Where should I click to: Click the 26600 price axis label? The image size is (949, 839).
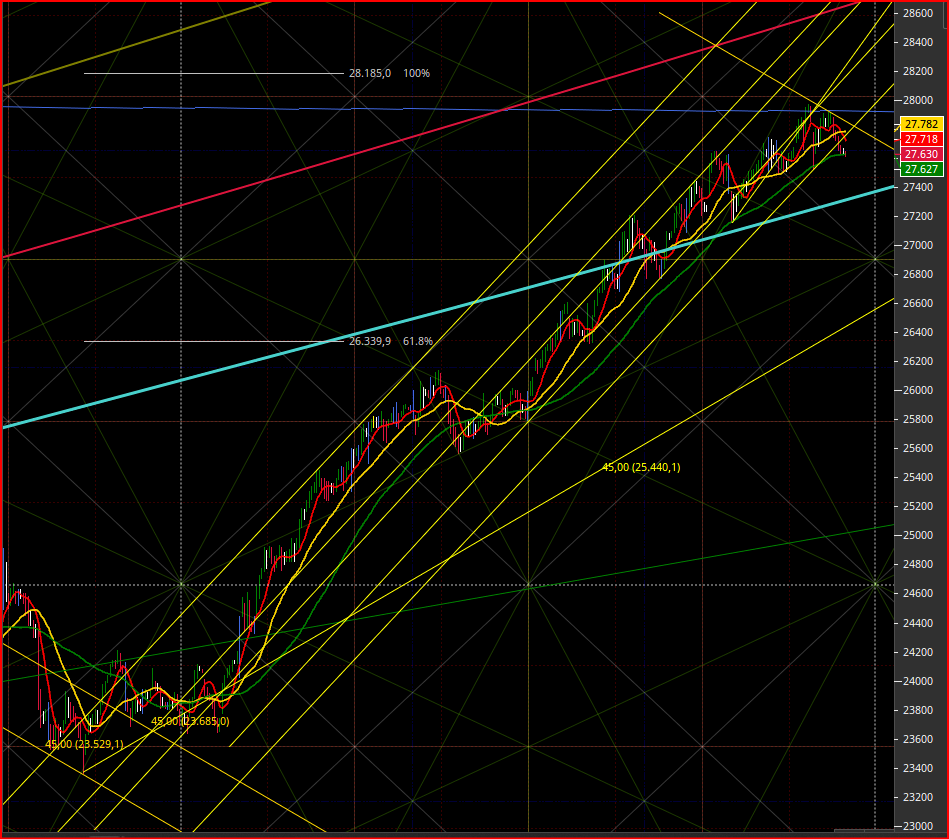click(918, 303)
